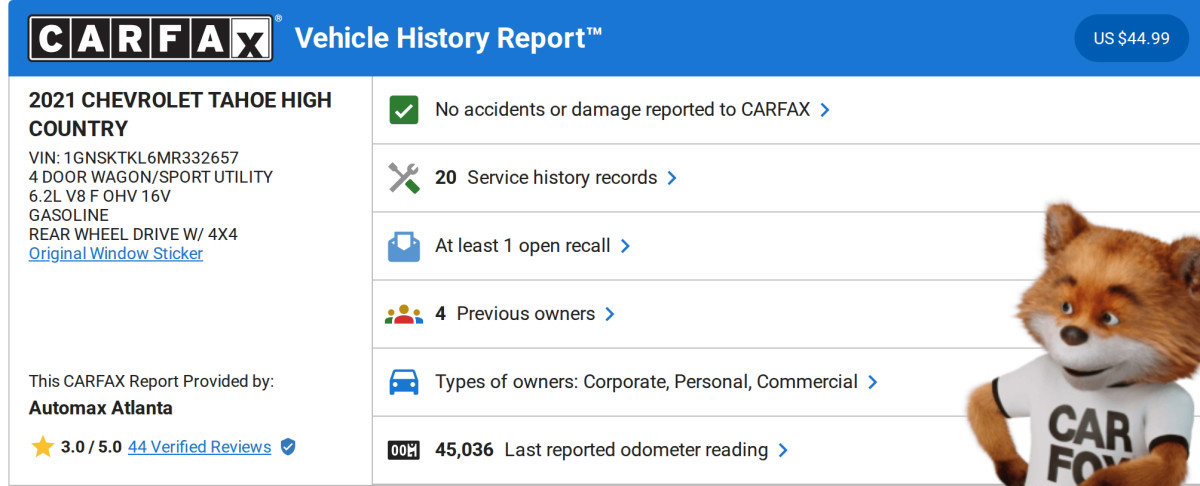This screenshot has width=1200, height=486.
Task: Click the wrench service history icon
Action: pyautogui.click(x=404, y=178)
